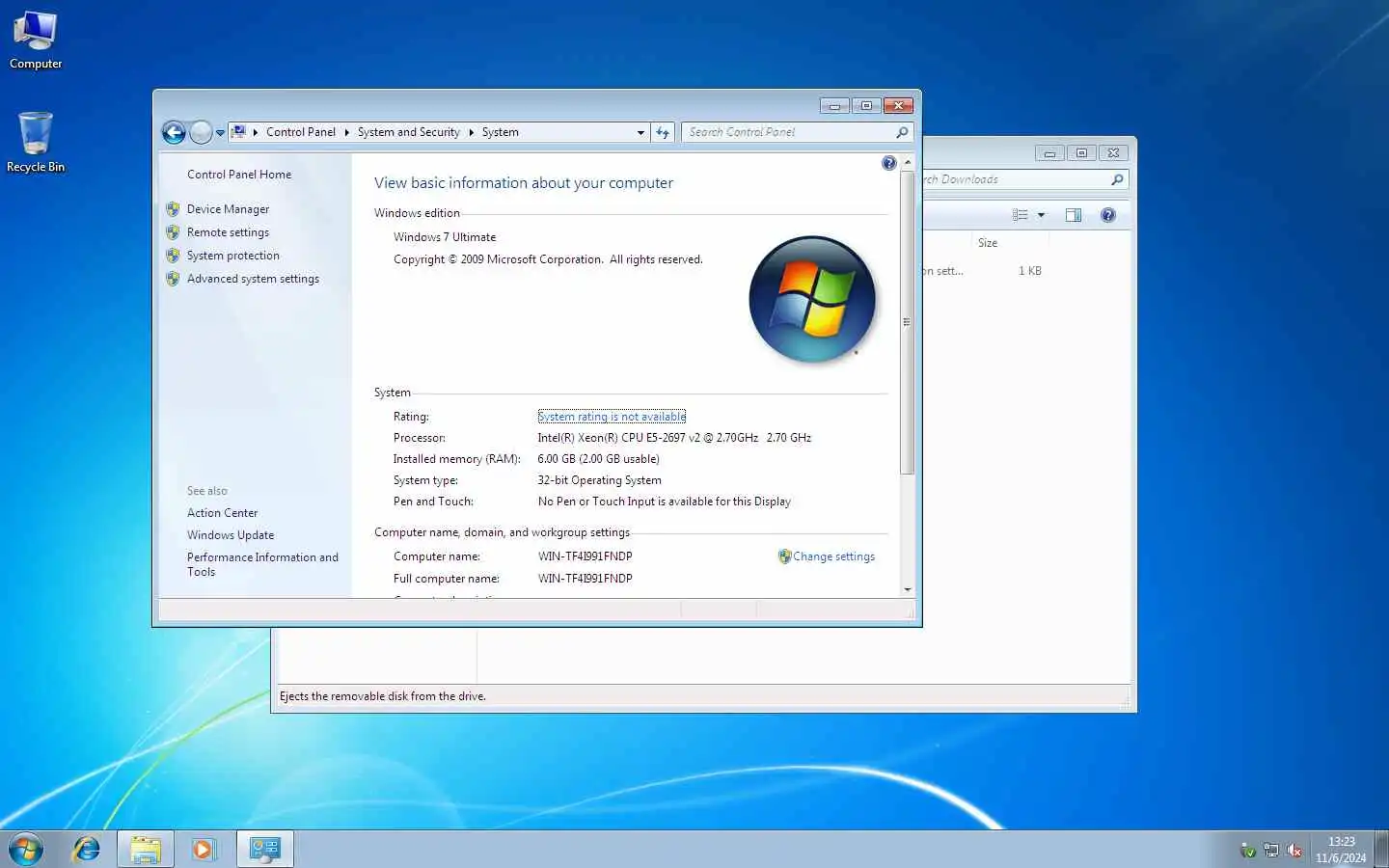Click Show desktop button at taskbar end
Viewport: 1389px width, 868px height.
[1381, 850]
